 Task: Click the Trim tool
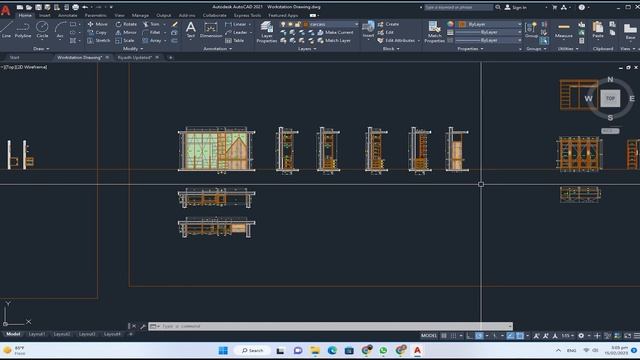151,24
